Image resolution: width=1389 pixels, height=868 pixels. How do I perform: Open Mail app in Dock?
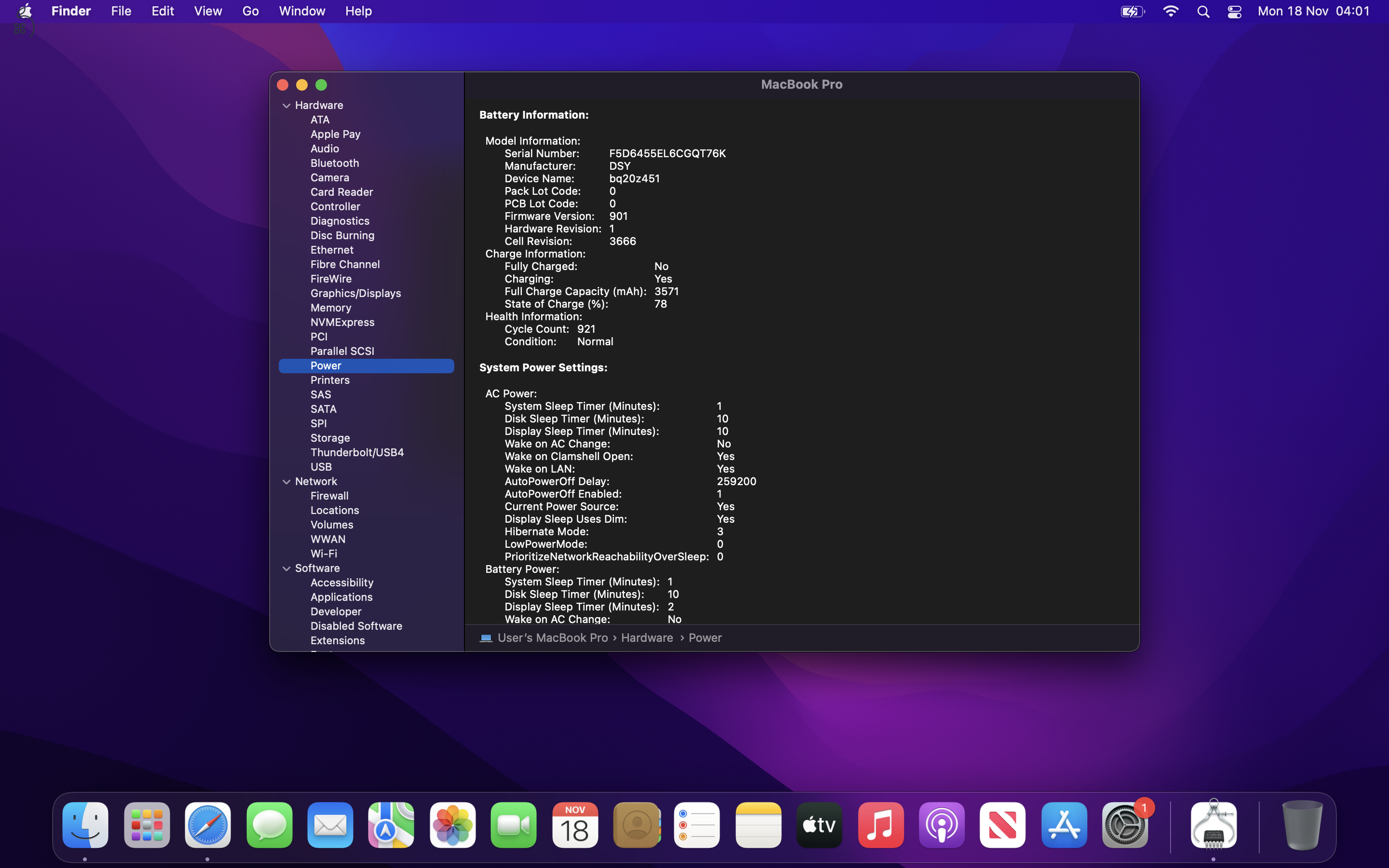click(x=330, y=825)
